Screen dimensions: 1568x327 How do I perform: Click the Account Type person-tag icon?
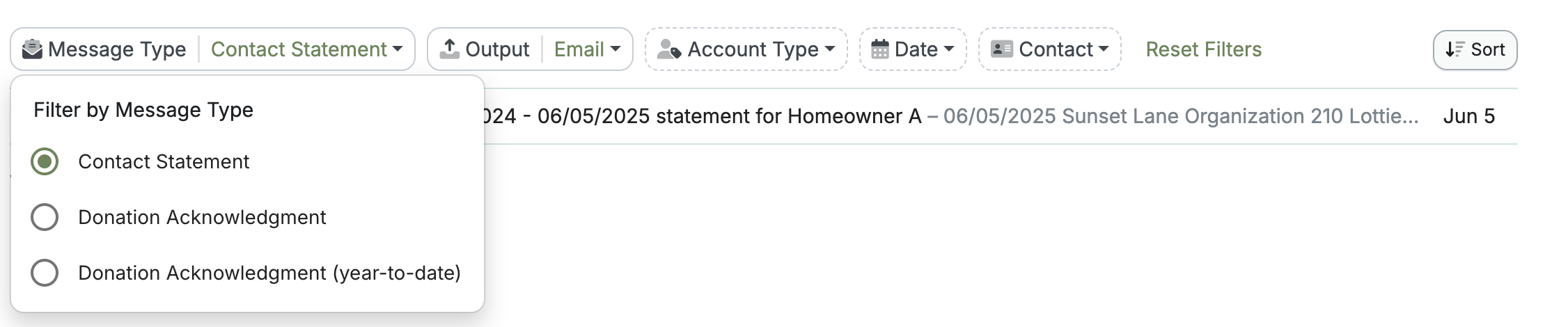(669, 49)
